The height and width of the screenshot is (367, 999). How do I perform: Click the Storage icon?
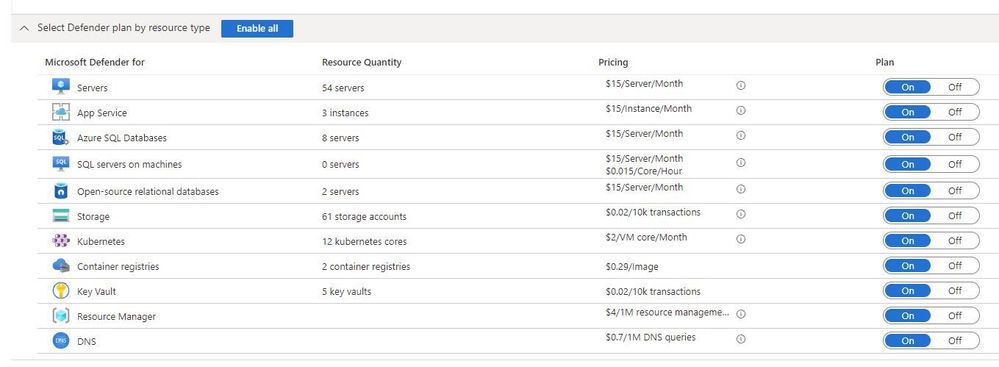(61, 216)
